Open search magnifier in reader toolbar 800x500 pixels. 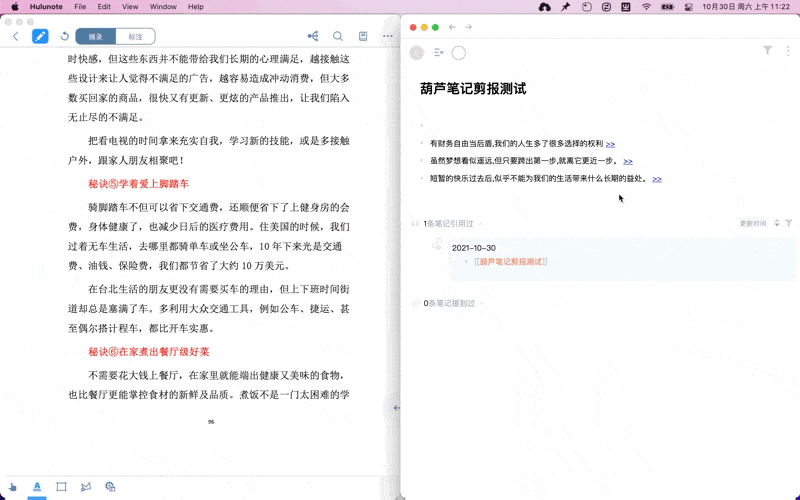point(338,36)
